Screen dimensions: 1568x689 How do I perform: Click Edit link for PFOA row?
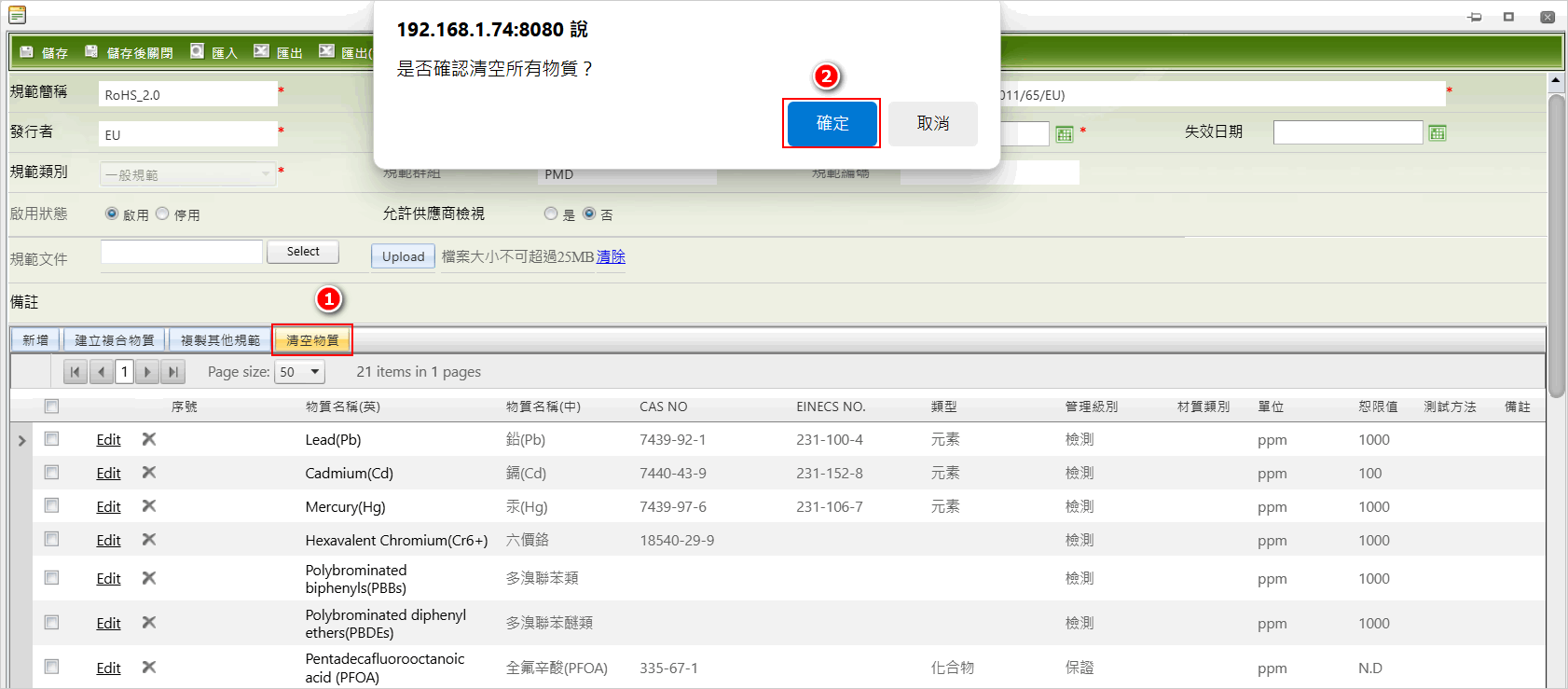click(x=108, y=668)
